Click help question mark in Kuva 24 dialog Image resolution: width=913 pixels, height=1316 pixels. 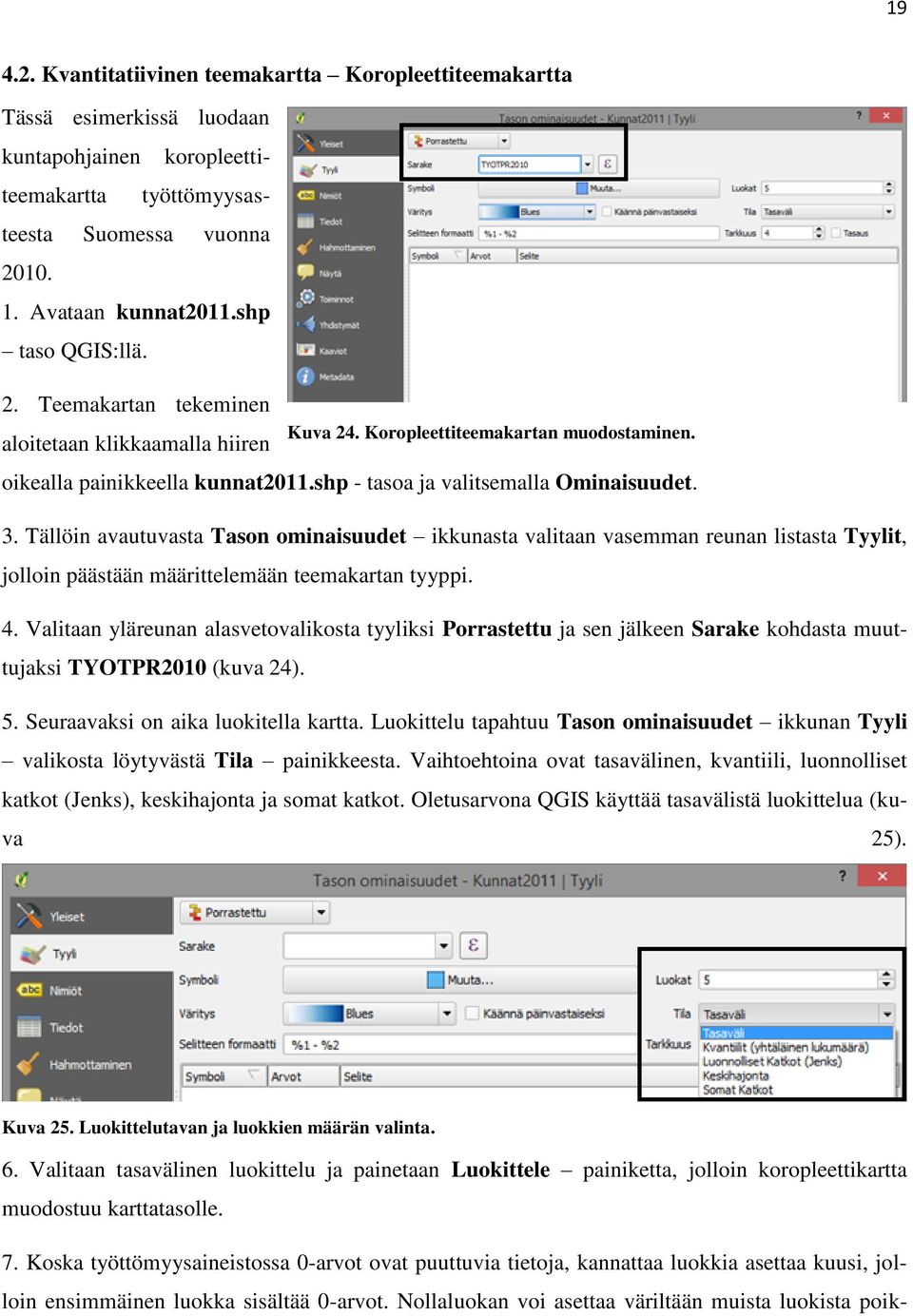858,116
